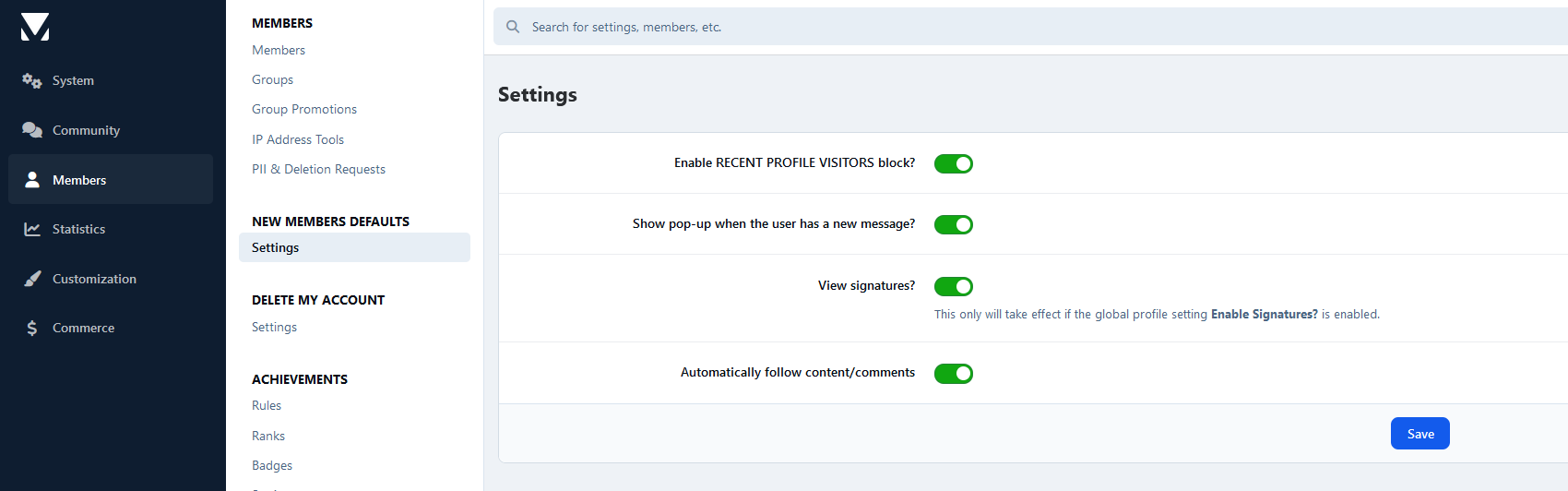1568x491 pixels.
Task: Go to Group Promotions
Action: [x=304, y=109]
